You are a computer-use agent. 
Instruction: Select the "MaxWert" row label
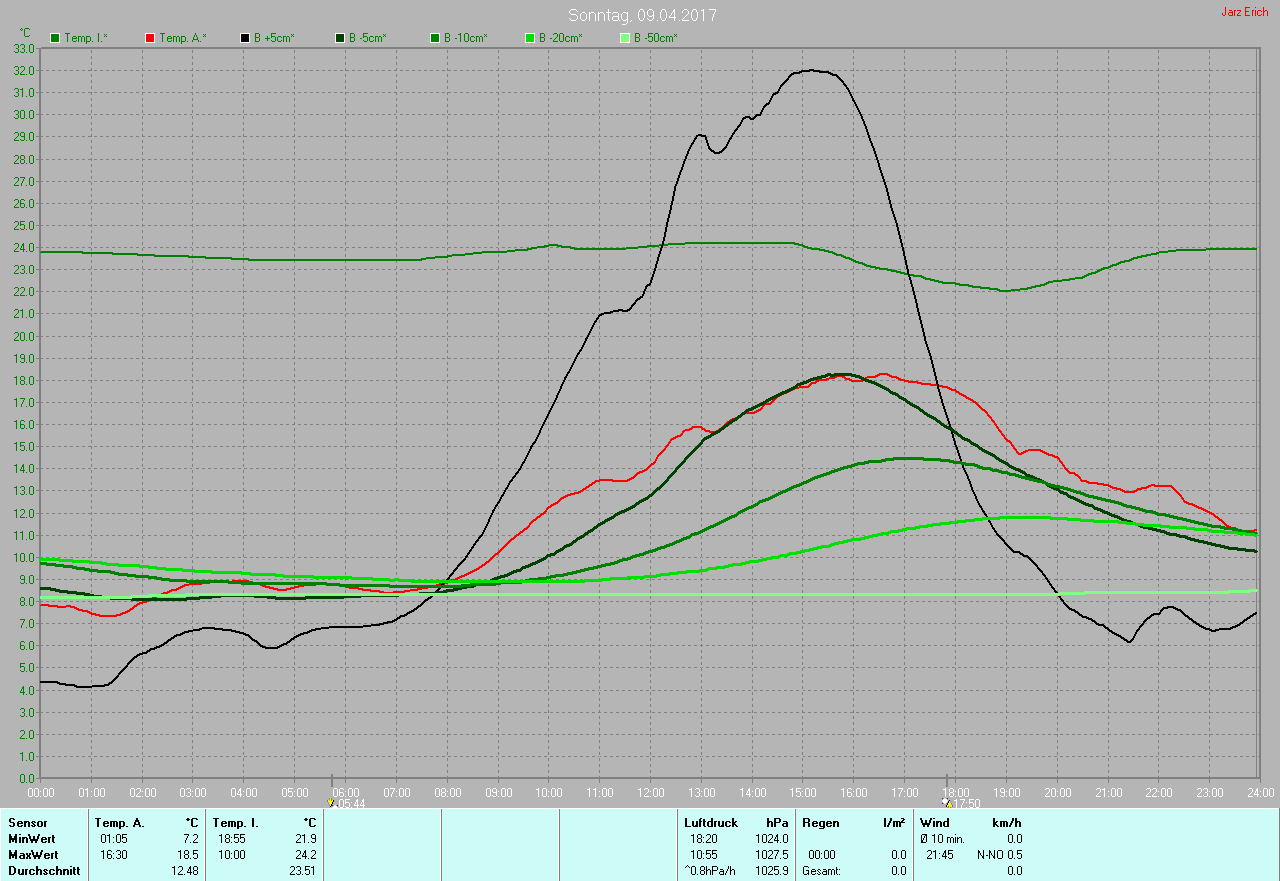33,855
